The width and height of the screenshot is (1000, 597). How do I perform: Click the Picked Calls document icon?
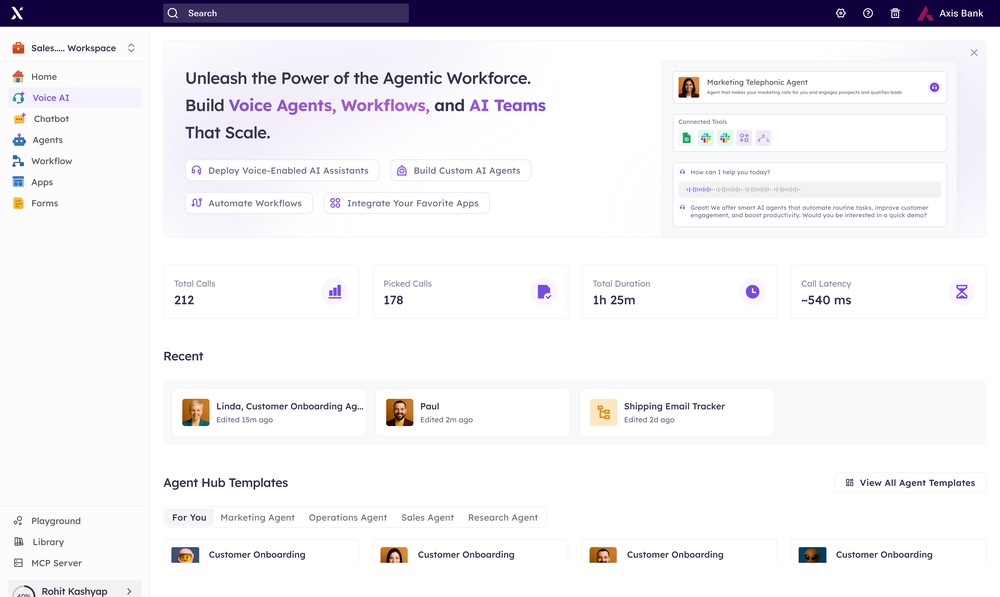(544, 291)
